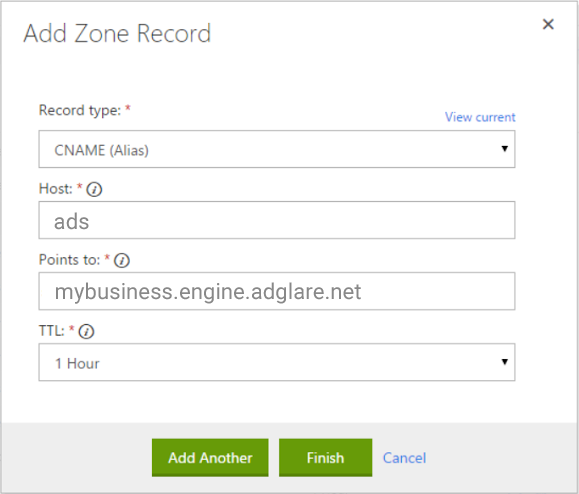The image size is (579, 494).
Task: Show info tooltip for Points to field
Action: [122, 261]
